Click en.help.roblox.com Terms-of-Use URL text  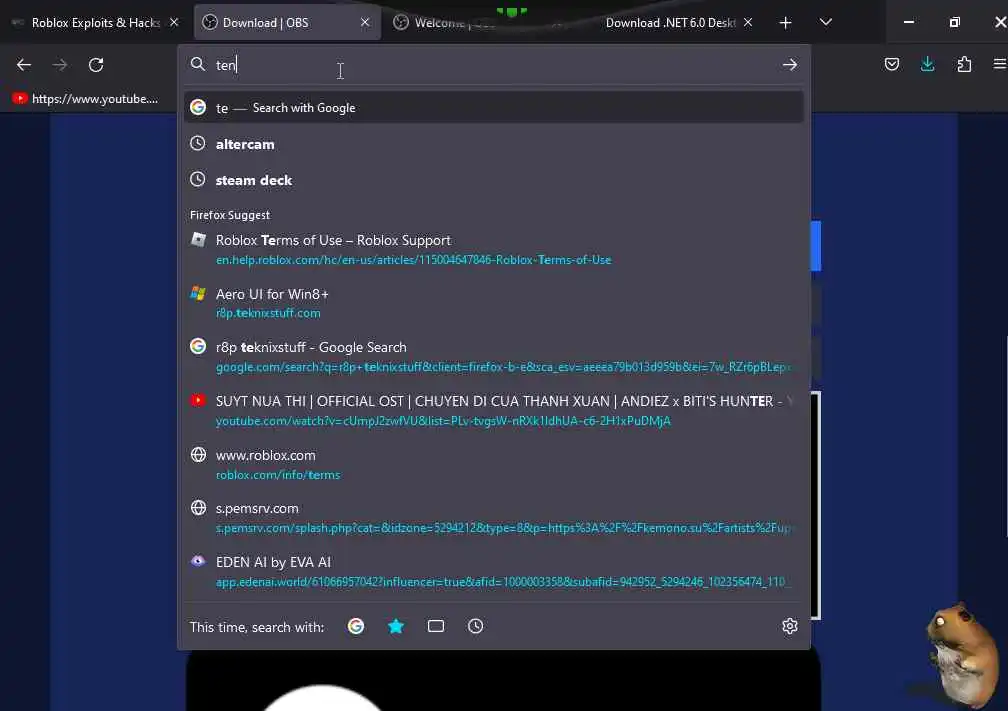[x=413, y=260]
